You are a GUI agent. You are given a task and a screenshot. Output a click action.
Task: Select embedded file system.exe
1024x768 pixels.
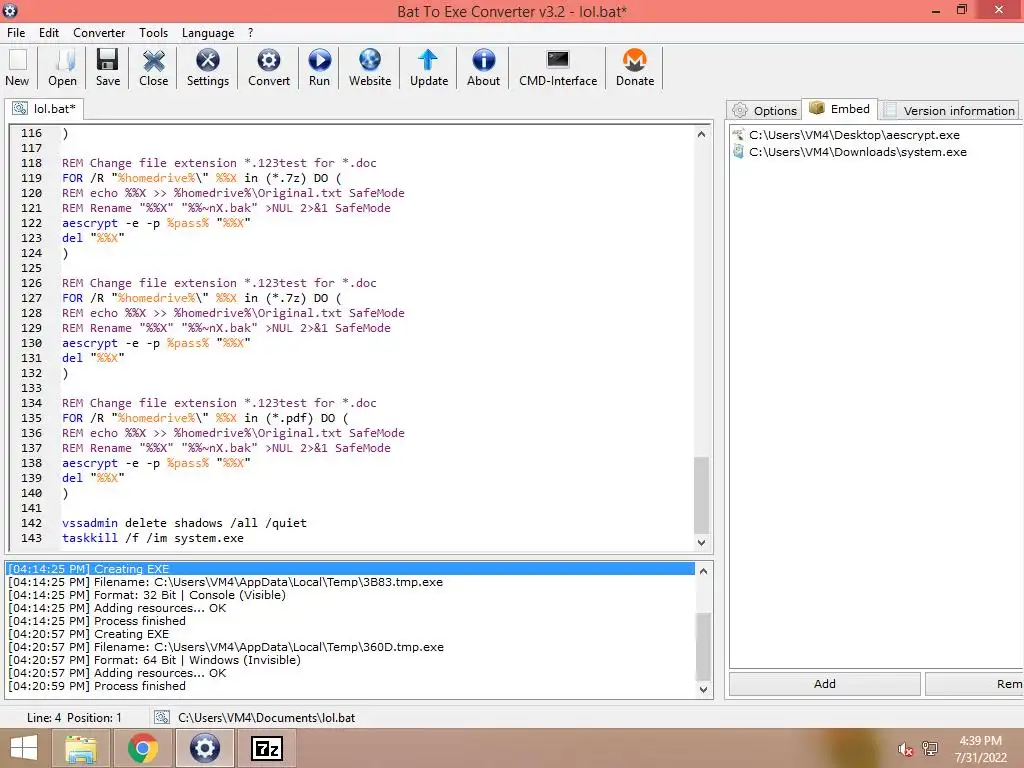[857, 152]
